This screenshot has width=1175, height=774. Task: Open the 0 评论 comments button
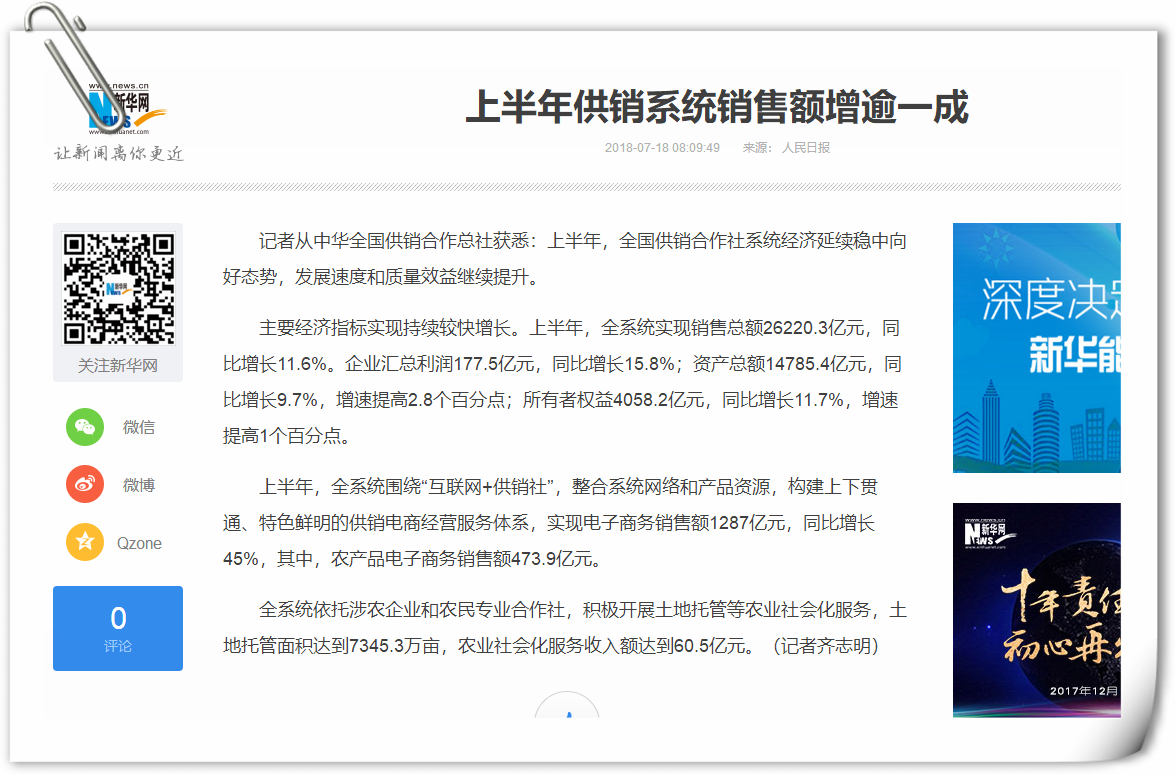pos(118,628)
